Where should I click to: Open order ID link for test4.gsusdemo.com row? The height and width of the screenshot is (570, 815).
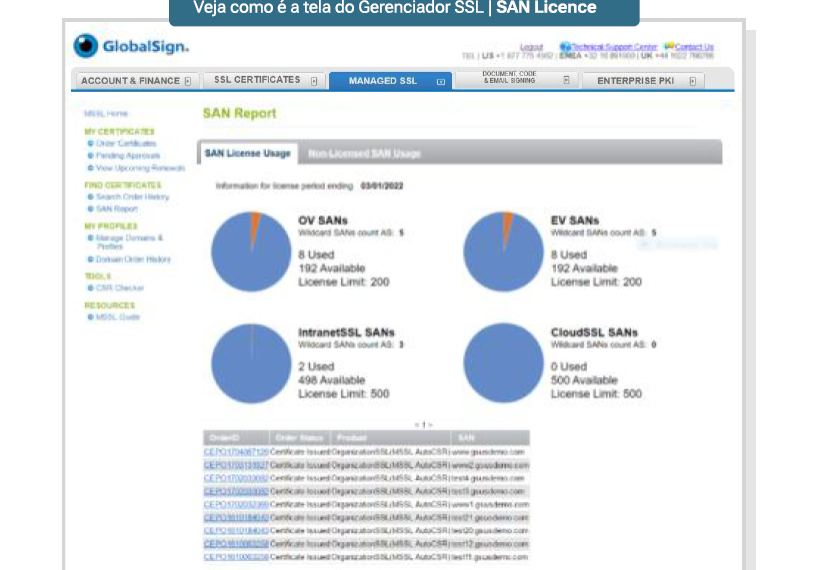point(236,478)
